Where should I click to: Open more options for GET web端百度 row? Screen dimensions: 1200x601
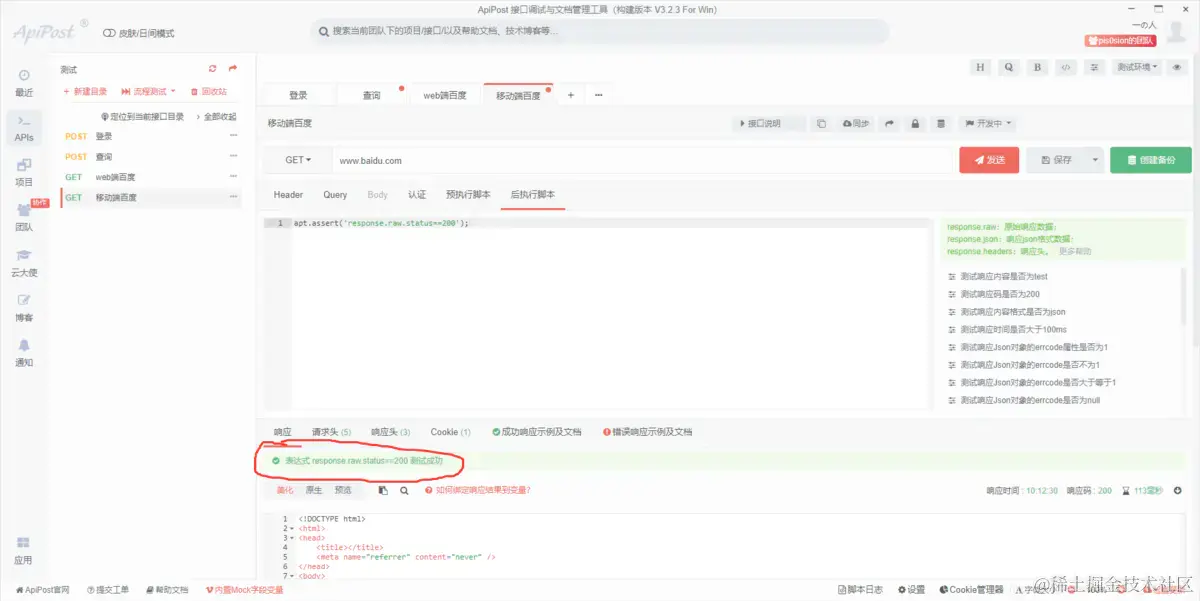click(x=234, y=177)
